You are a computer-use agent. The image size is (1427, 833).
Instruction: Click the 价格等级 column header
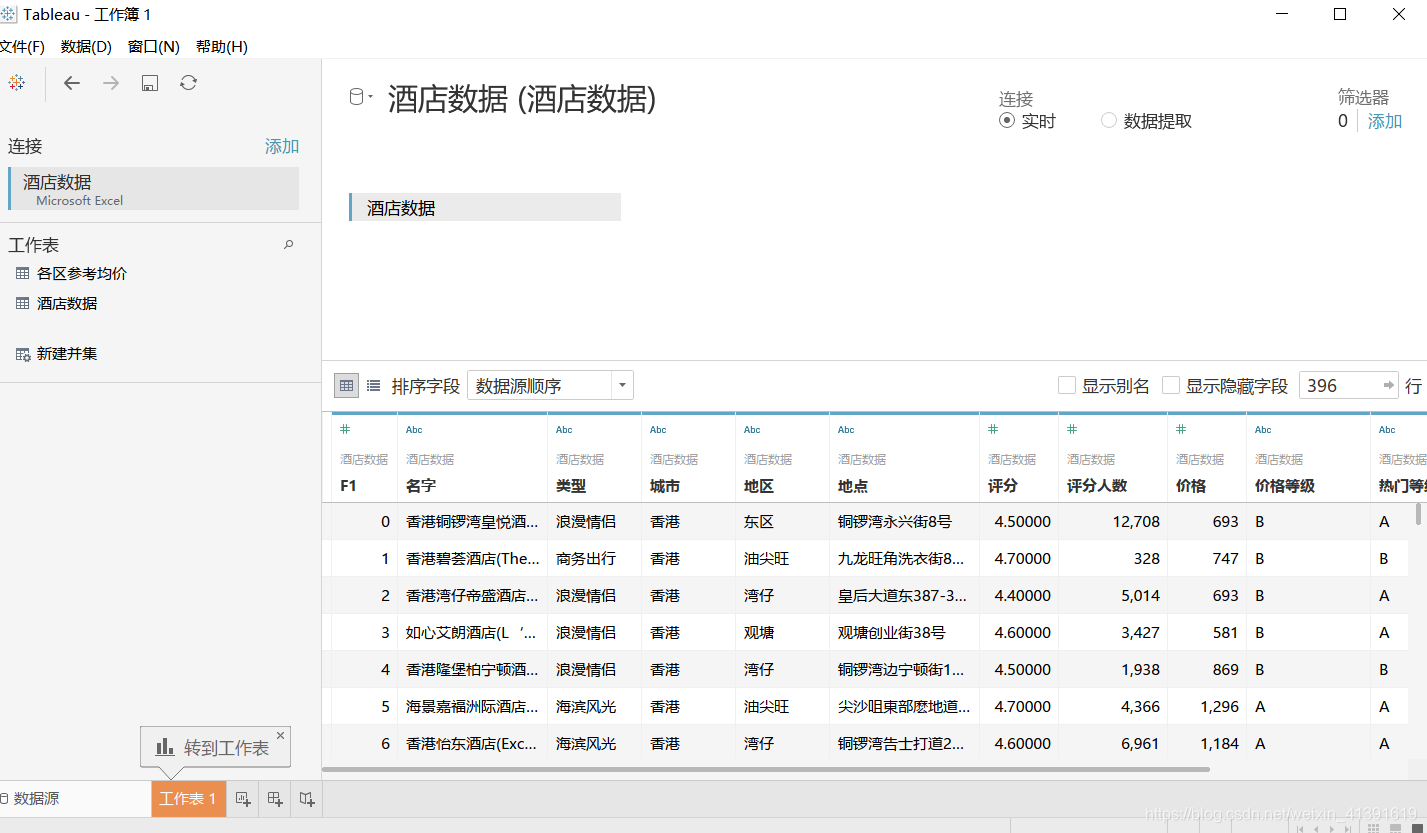pos(1285,486)
